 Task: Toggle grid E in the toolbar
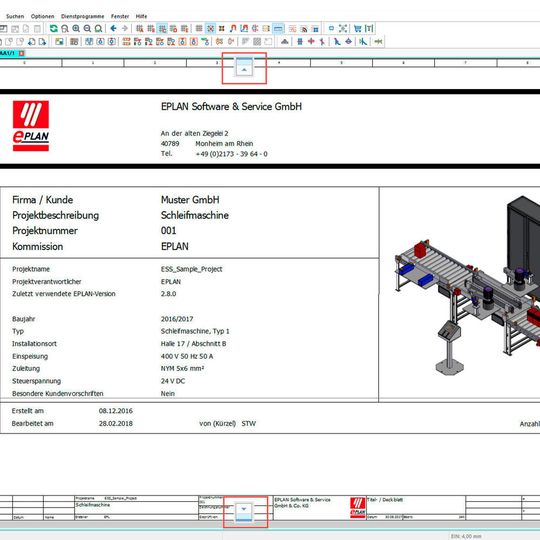(185, 29)
